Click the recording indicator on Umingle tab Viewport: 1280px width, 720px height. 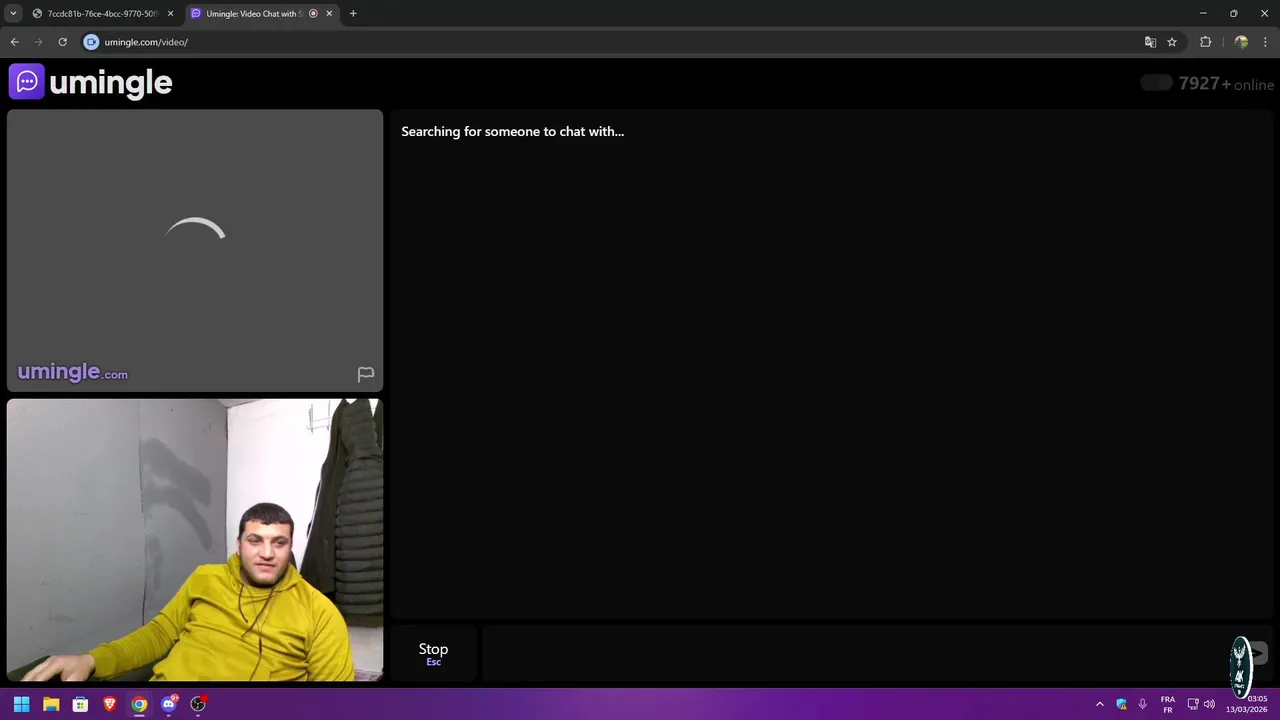tap(313, 14)
